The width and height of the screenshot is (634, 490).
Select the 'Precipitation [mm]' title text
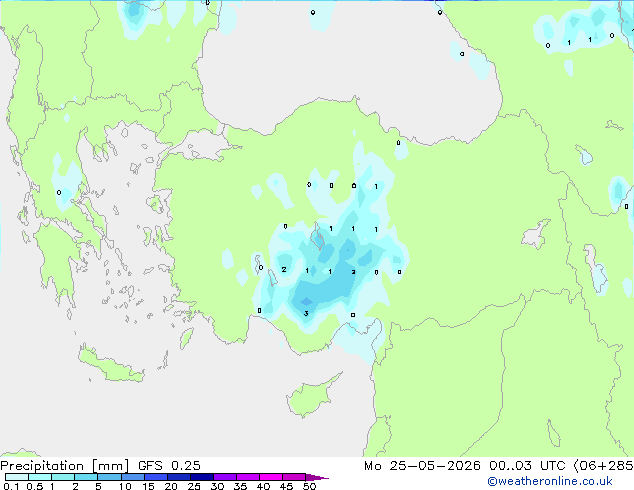(x=65, y=466)
